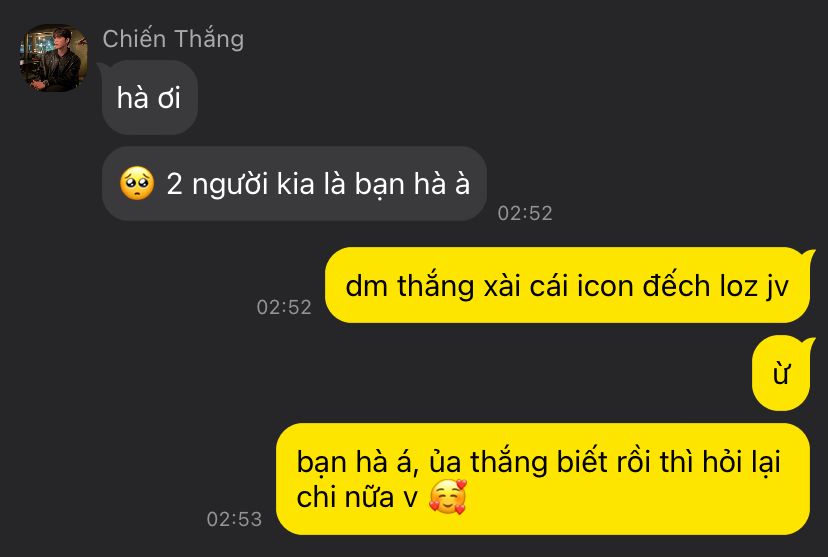828x557 pixels.
Task: Click the sender name Chiến Thắng
Action: pos(173,40)
